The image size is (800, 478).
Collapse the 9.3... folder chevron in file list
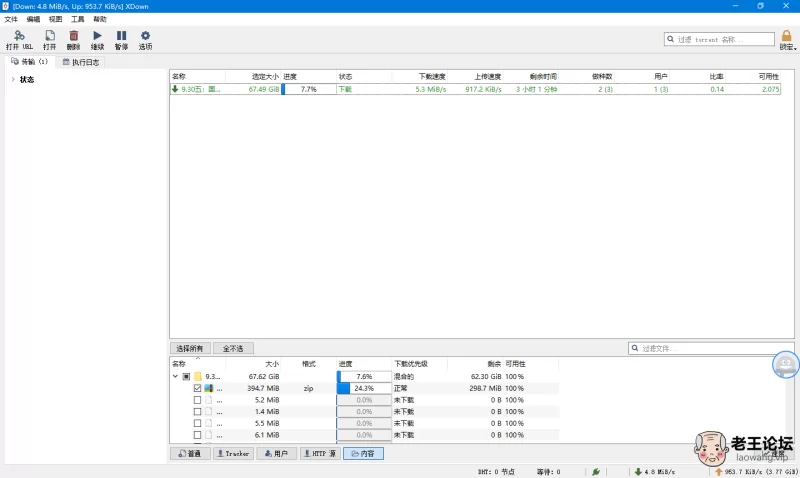[175, 376]
